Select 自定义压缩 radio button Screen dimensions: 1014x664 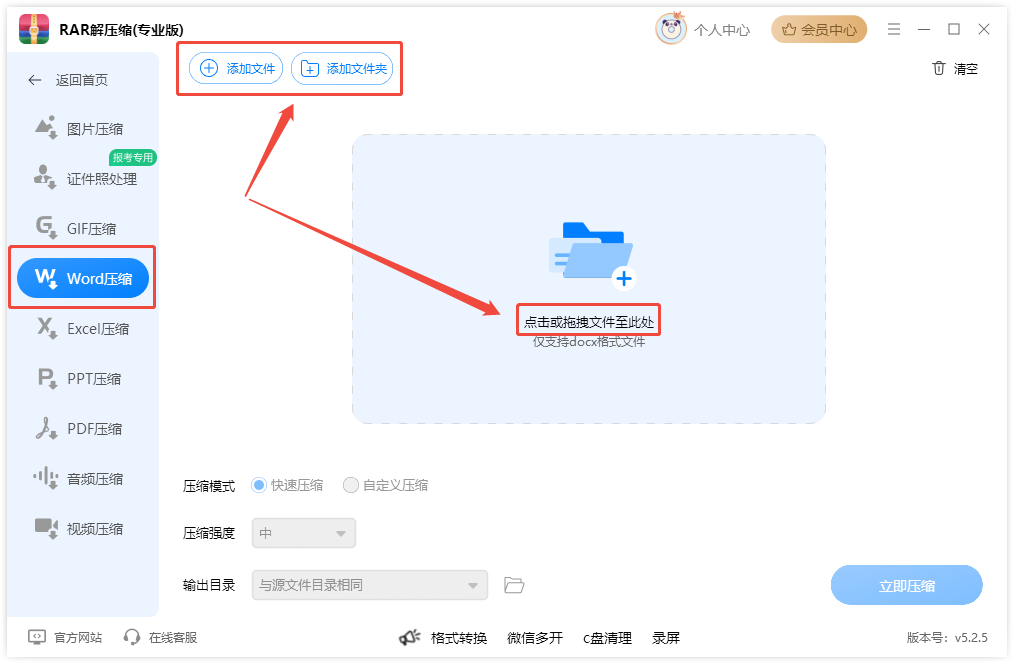[351, 485]
